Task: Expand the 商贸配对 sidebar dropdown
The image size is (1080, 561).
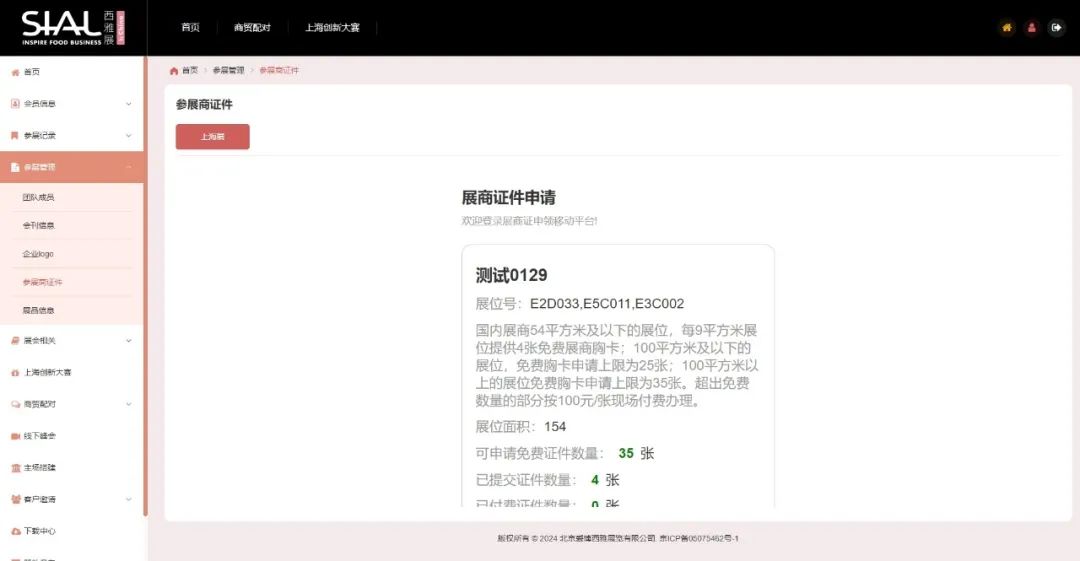Action: [x=128, y=404]
